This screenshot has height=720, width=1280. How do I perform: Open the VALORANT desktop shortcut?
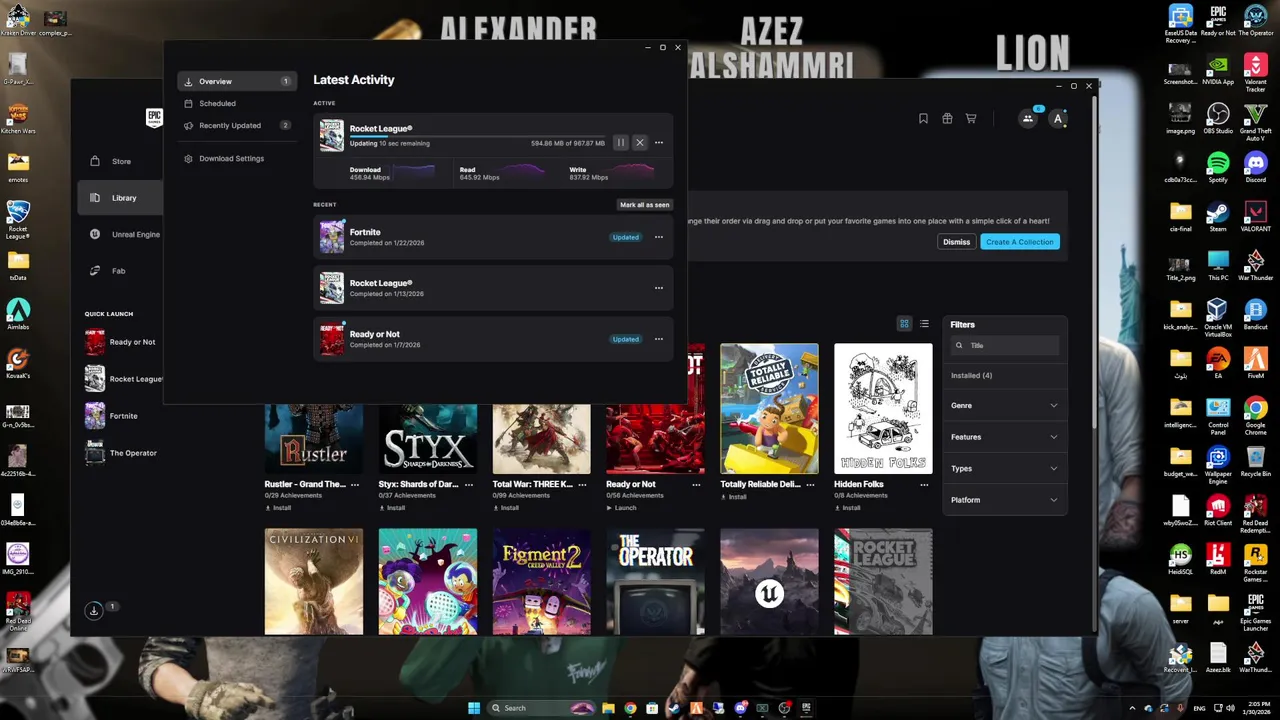pyautogui.click(x=1256, y=215)
